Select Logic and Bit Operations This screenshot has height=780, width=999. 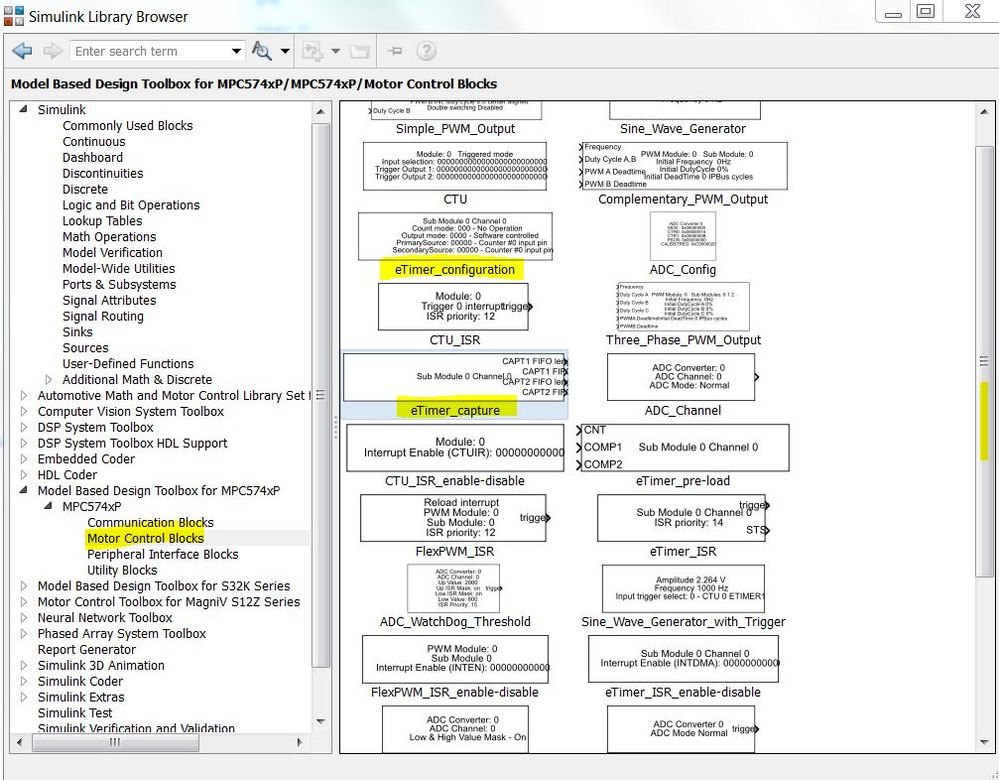point(131,205)
